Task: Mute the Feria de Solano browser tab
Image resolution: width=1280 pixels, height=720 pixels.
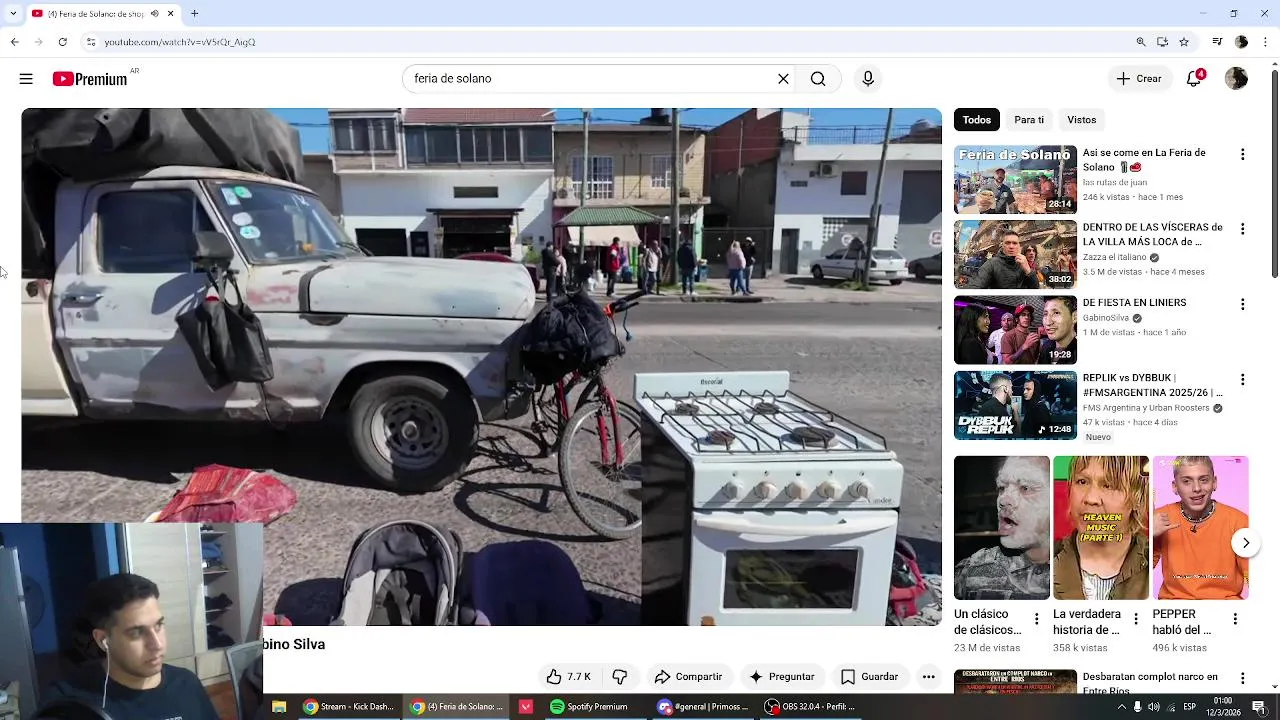Action: coord(154,14)
